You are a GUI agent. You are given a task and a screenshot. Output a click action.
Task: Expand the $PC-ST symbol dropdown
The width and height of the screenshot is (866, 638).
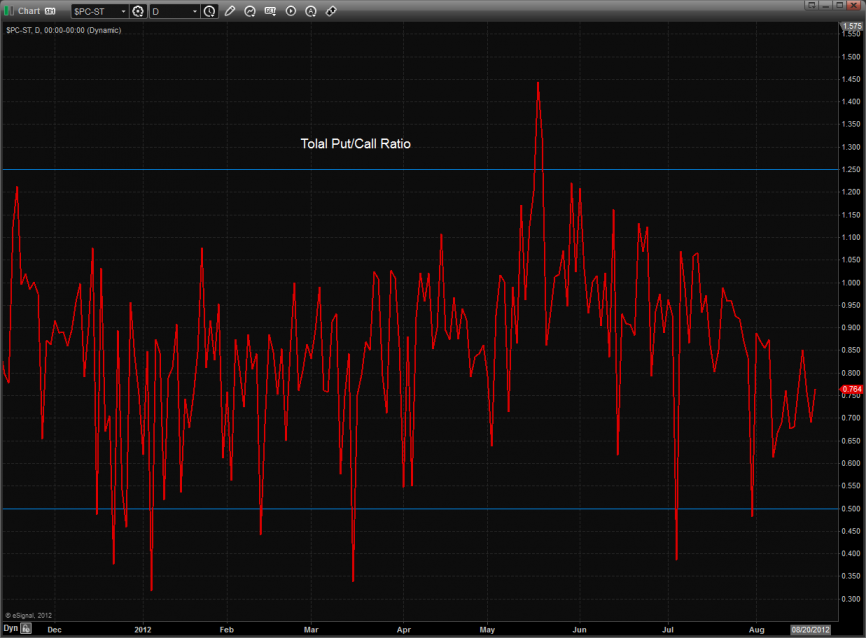coord(123,12)
